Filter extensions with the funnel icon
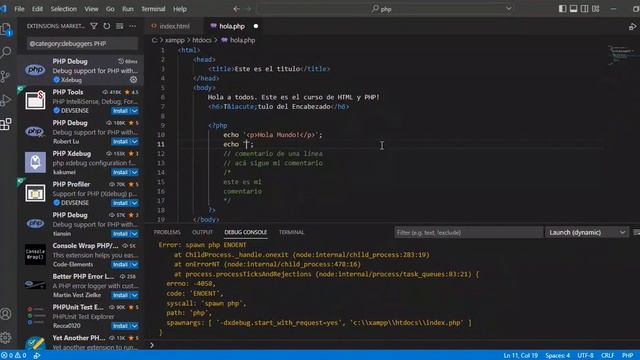Screen dimensions: 640x360 pos(93,26)
